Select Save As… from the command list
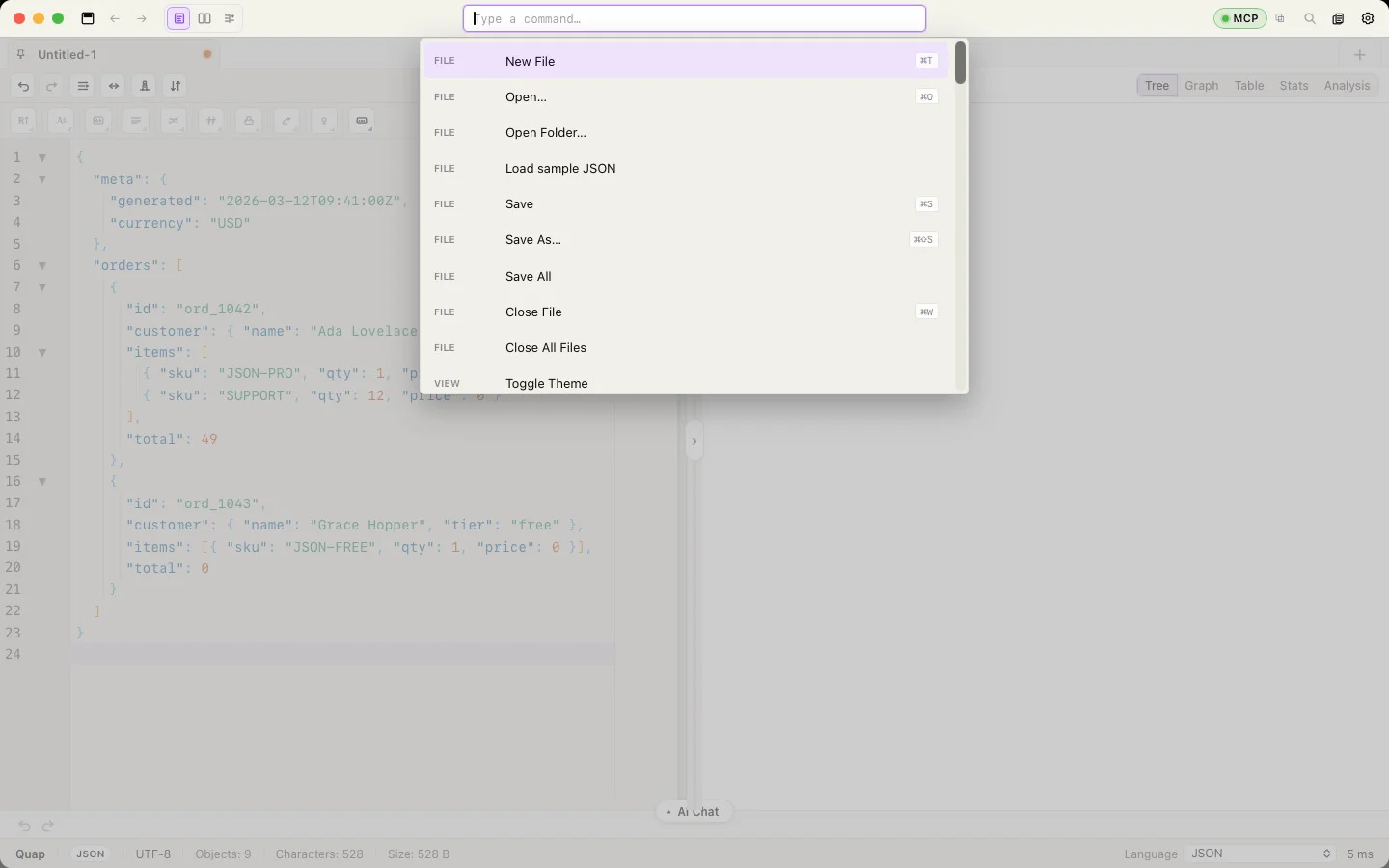 [x=686, y=239]
